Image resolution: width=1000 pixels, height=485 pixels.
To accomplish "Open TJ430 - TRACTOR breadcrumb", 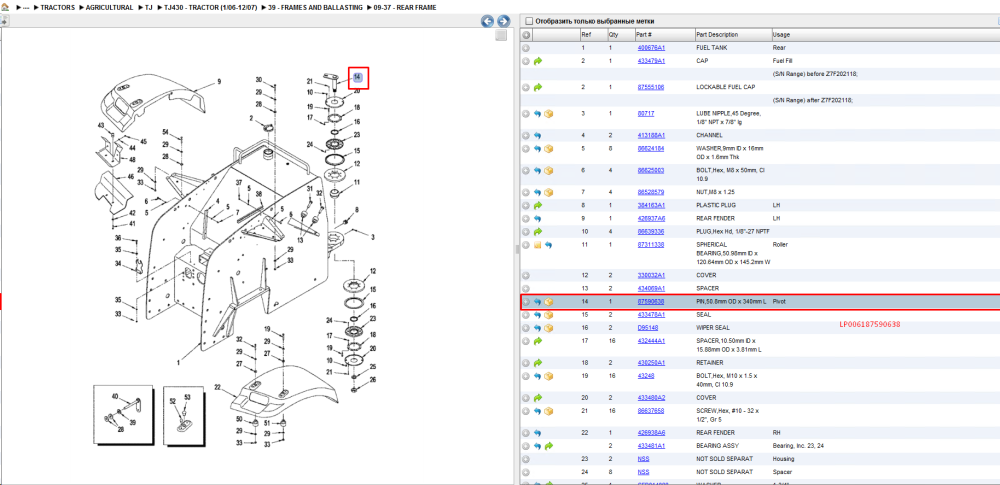I will 209,8.
